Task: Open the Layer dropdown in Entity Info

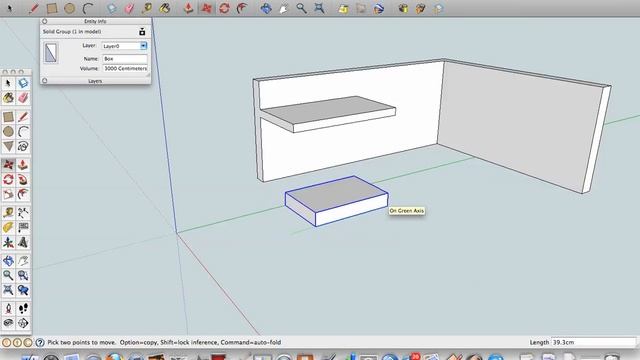Action: (x=124, y=46)
